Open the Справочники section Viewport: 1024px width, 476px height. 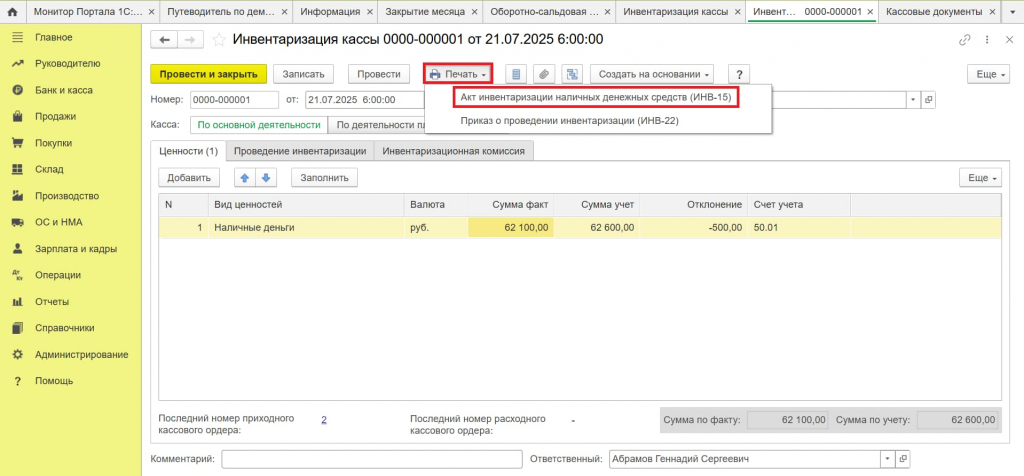(x=65, y=328)
